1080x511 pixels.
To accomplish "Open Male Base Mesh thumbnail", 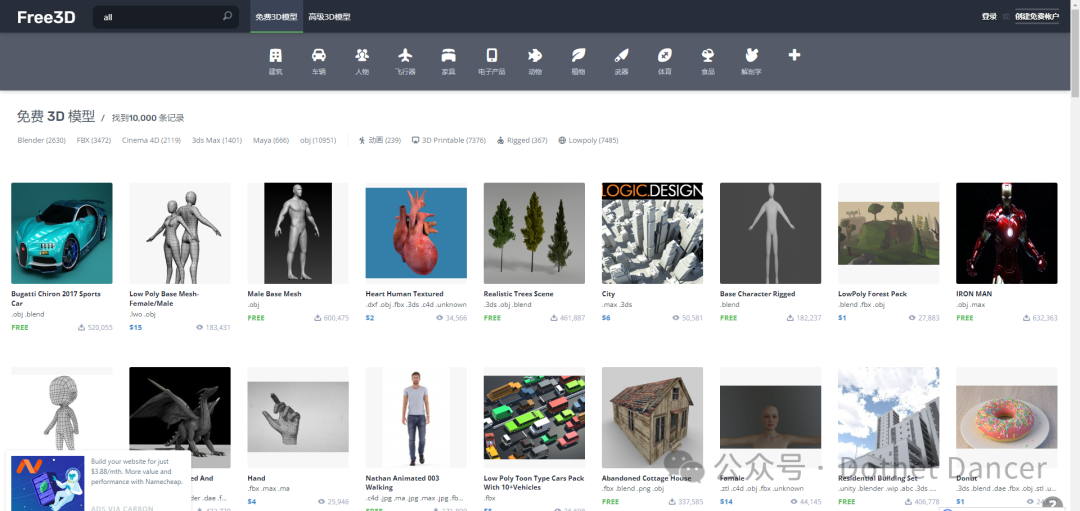I will click(298, 233).
